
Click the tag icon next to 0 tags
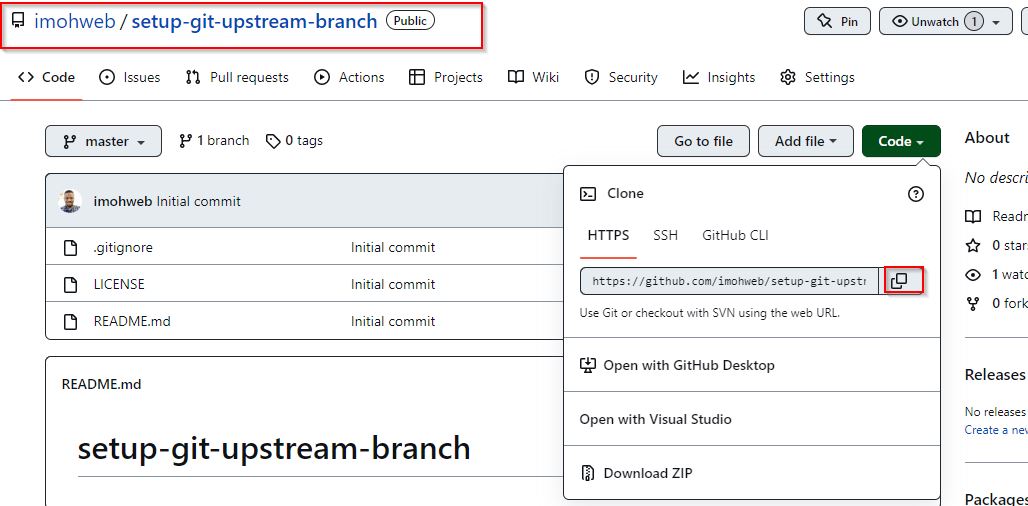pyautogui.click(x=273, y=141)
